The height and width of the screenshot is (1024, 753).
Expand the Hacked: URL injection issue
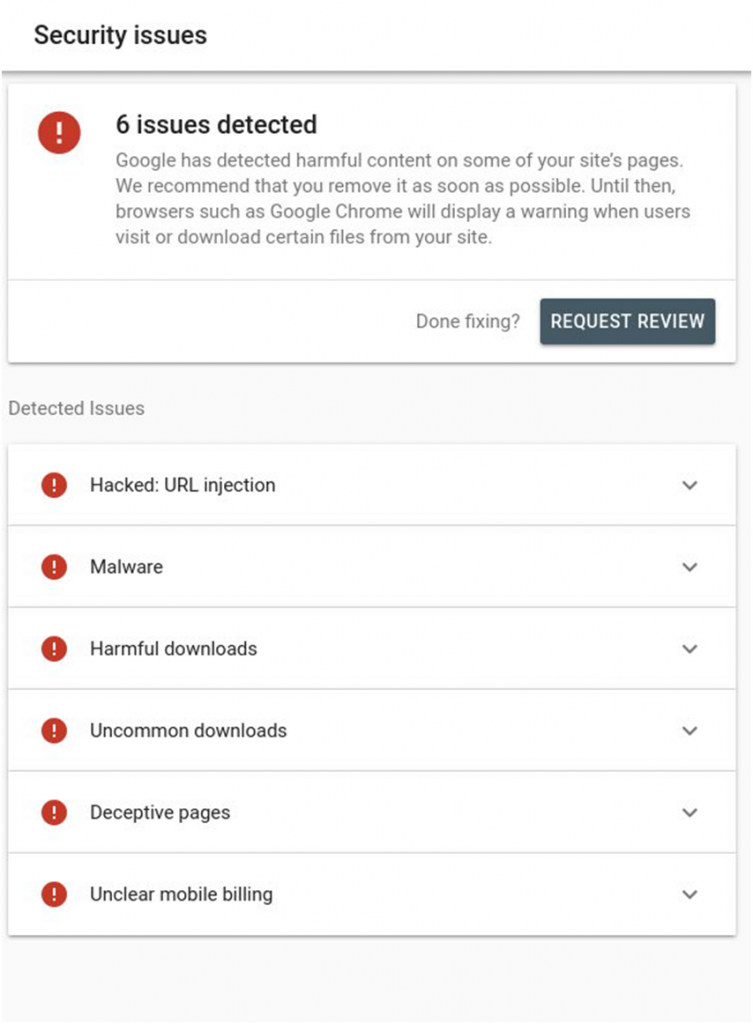[689, 485]
